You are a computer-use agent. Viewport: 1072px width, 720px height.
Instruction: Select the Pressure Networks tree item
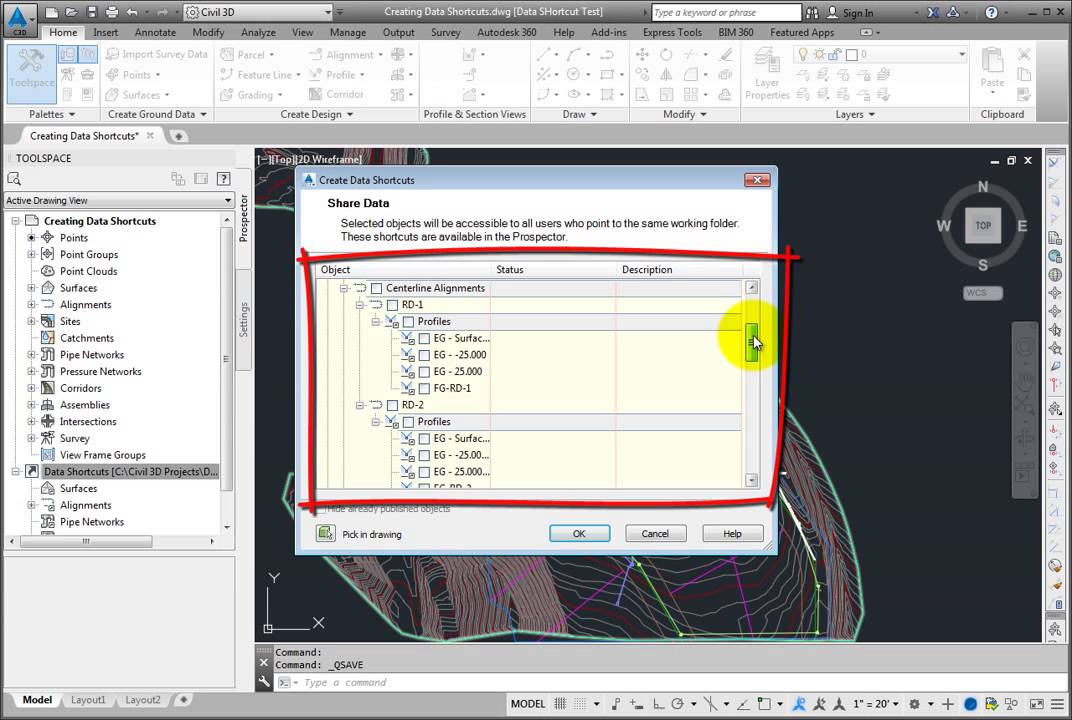pos(100,371)
